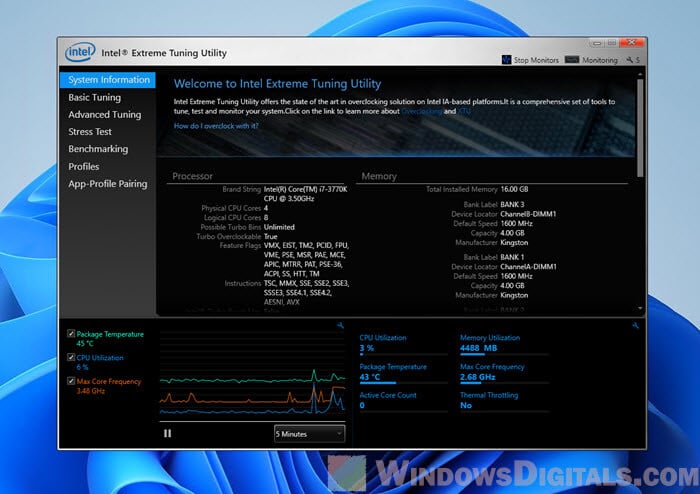Click the 'ChannelA-DIMM1' device locator value
700x494 pixels.
coord(529,267)
